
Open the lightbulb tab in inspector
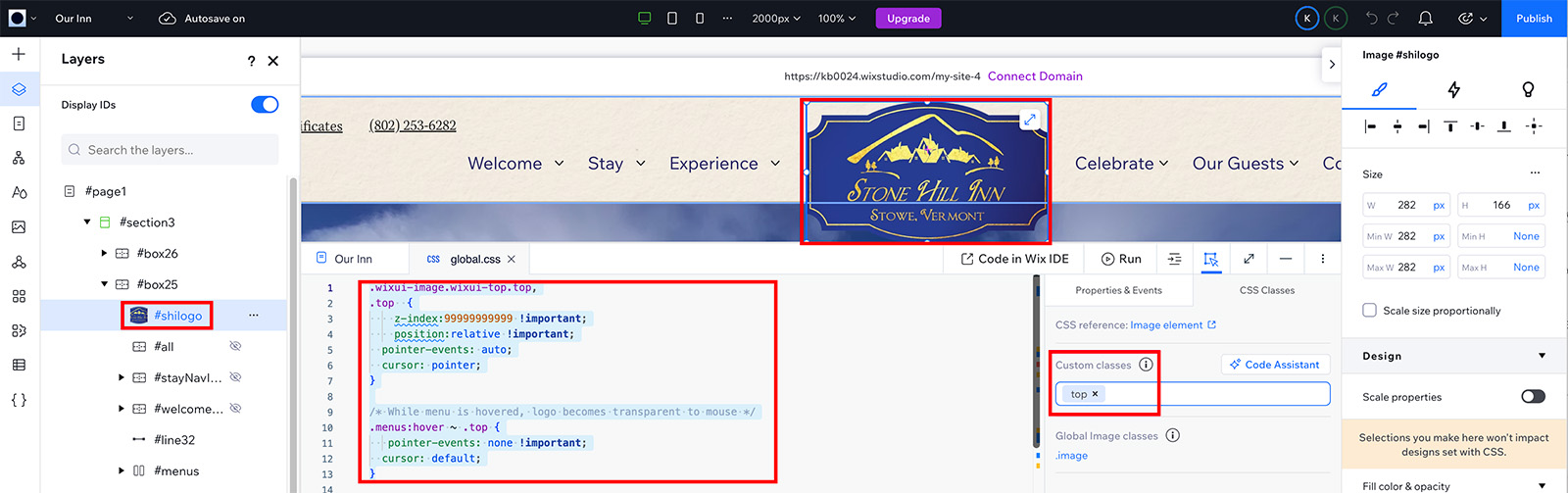tap(1528, 90)
